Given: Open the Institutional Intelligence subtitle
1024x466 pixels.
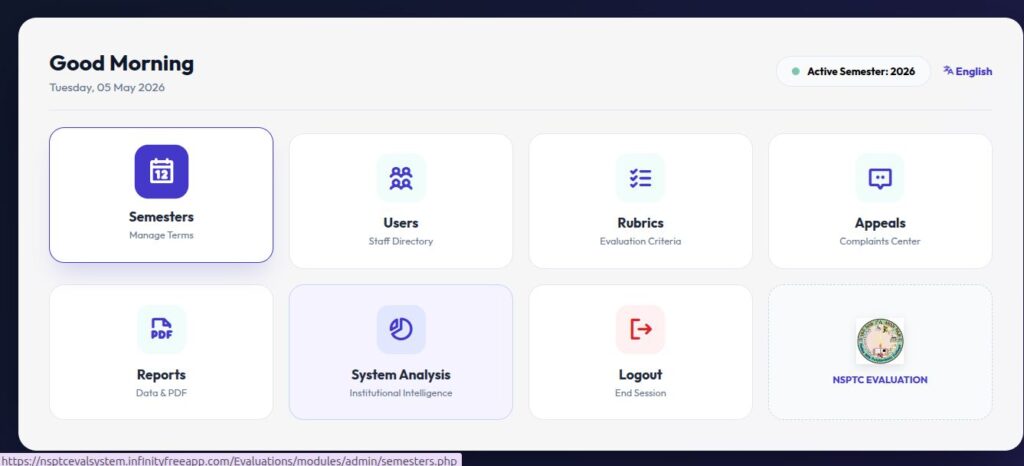Looking at the screenshot, I should tap(400, 393).
